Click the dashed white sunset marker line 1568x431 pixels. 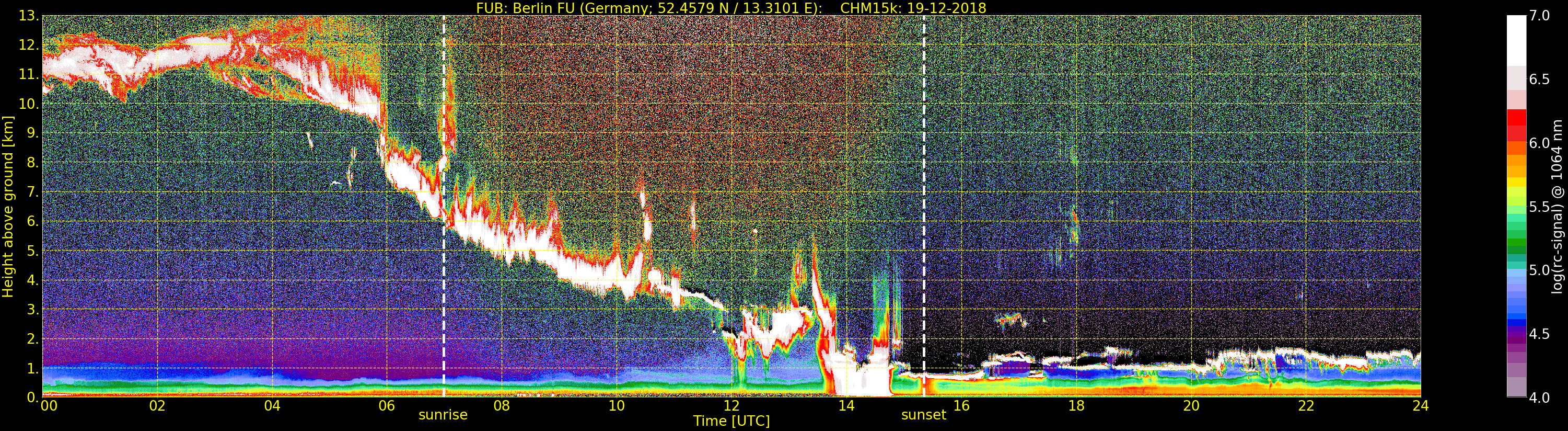[924, 206]
